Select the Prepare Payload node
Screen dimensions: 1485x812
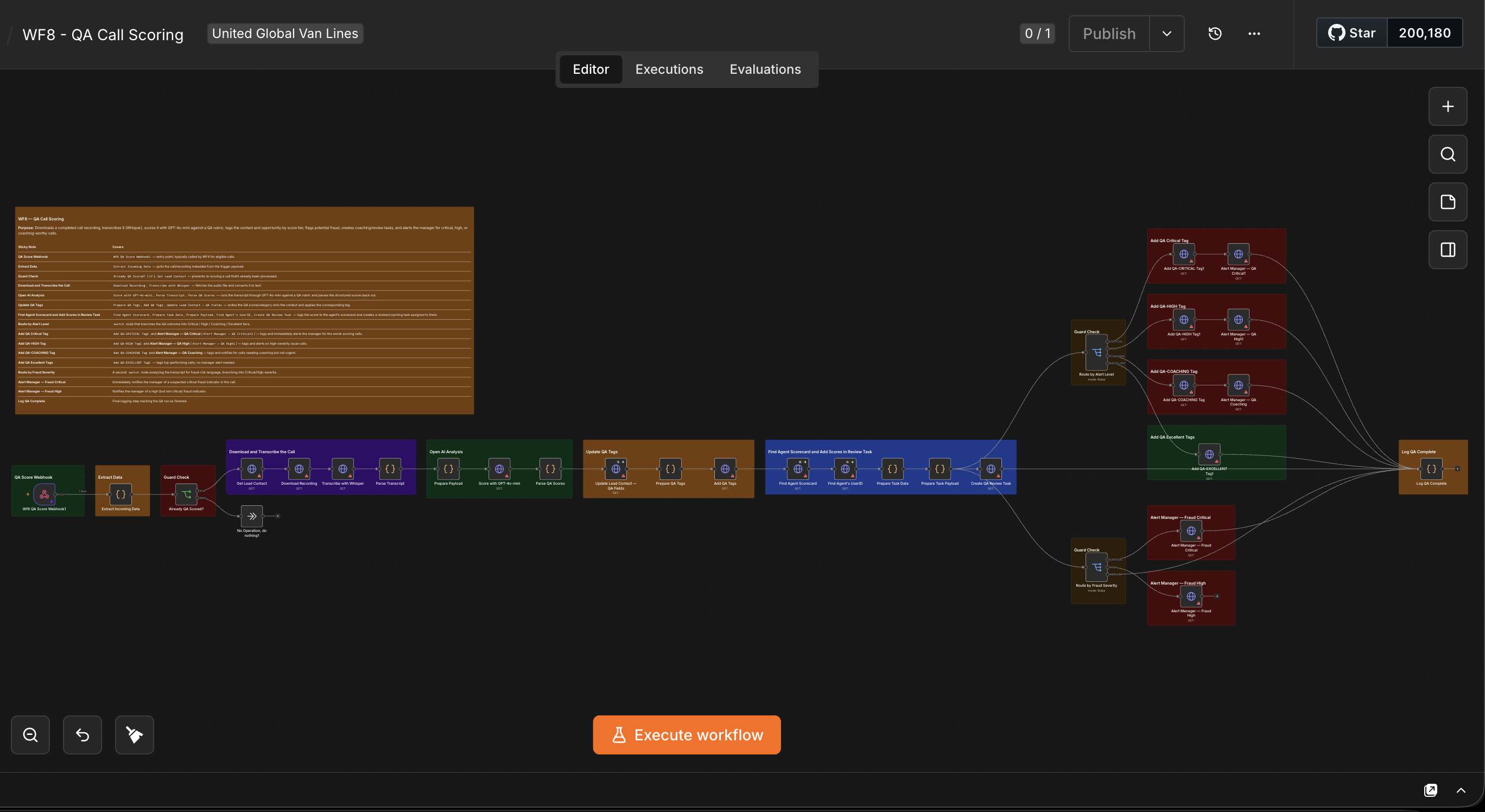(448, 469)
